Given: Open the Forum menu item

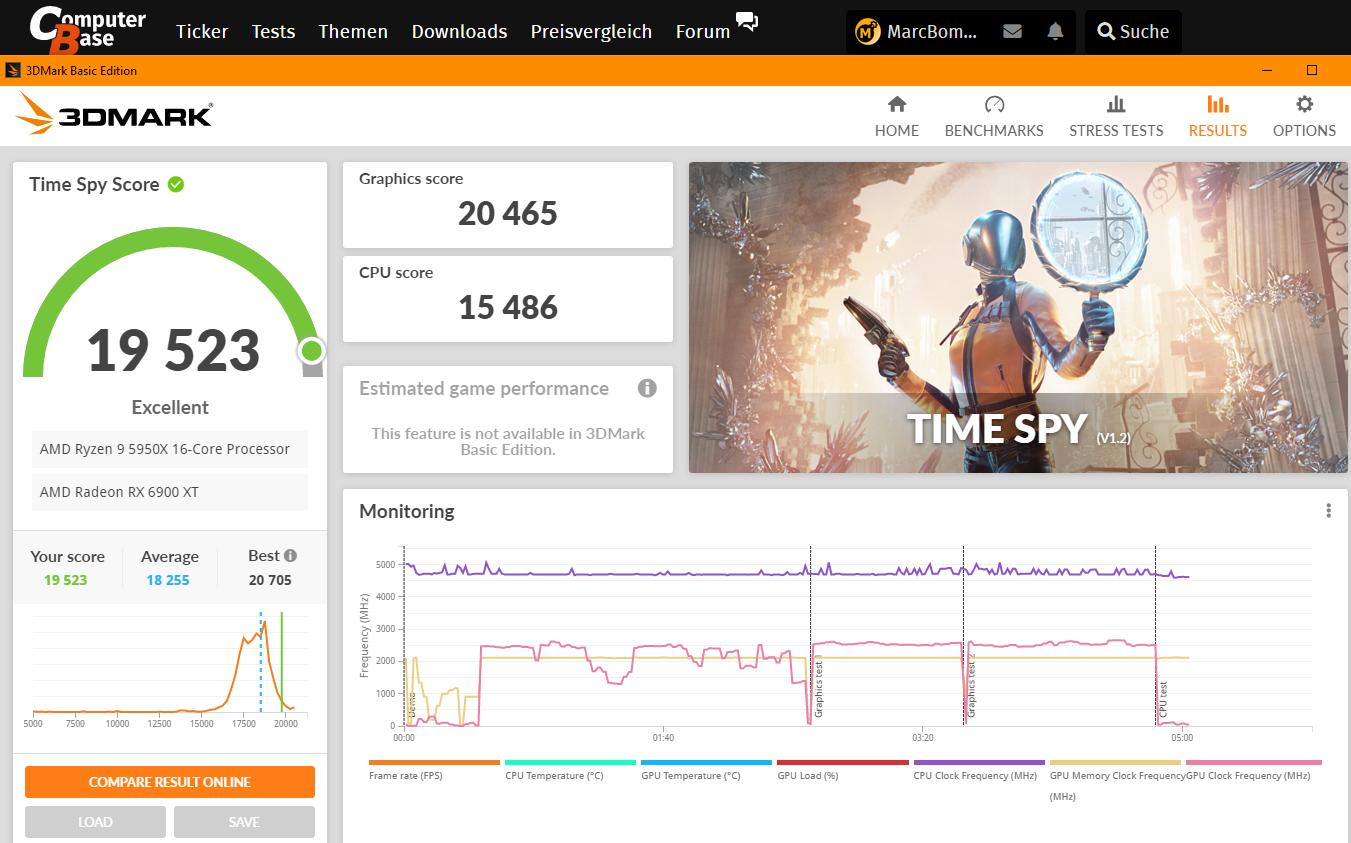Looking at the screenshot, I should (703, 32).
